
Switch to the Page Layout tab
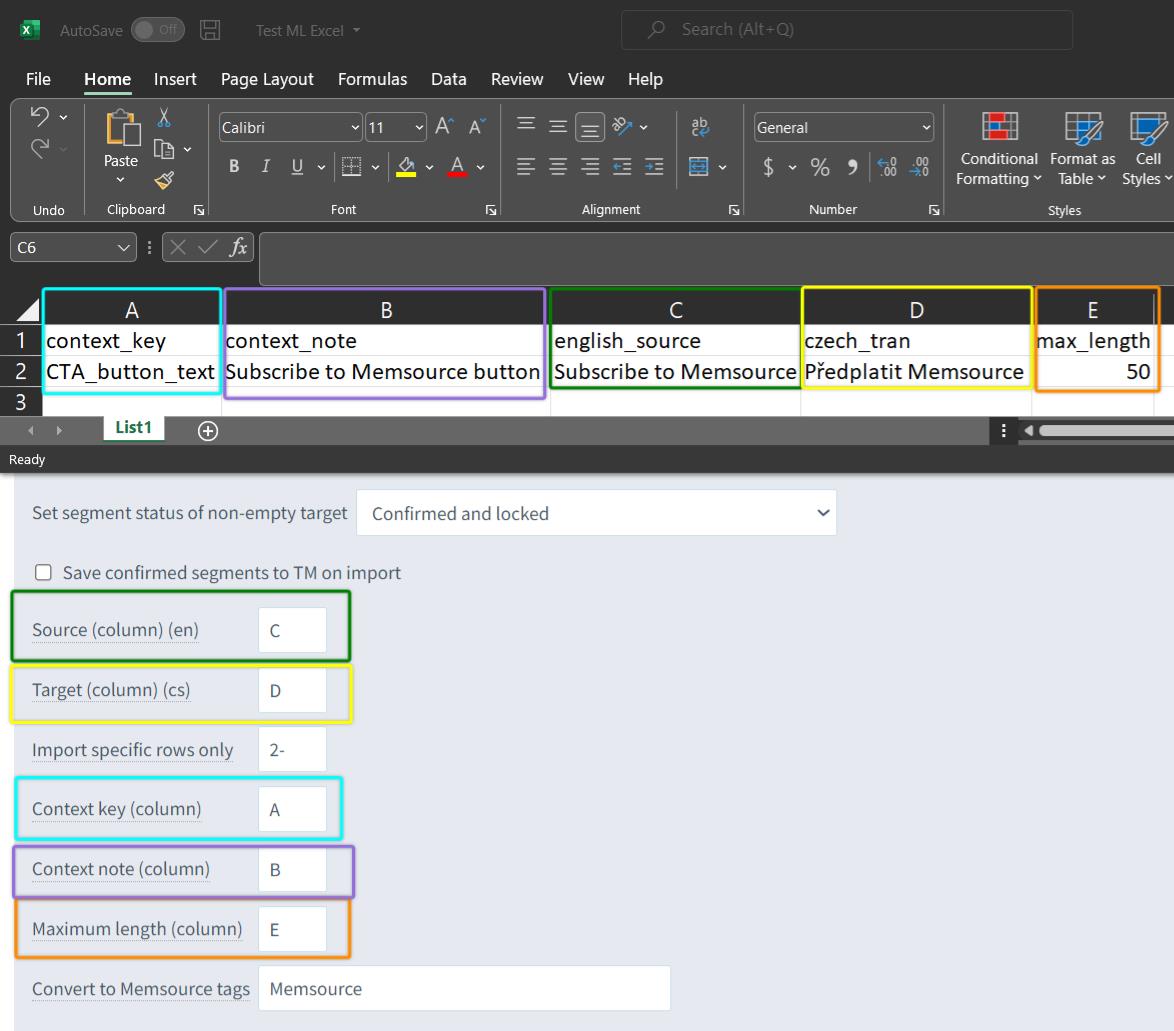coord(267,79)
